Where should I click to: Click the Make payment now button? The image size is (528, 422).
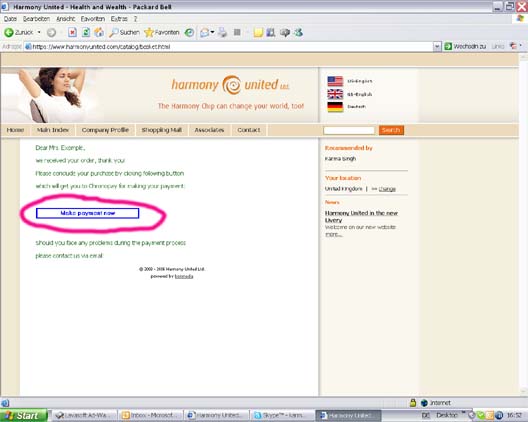[88, 213]
